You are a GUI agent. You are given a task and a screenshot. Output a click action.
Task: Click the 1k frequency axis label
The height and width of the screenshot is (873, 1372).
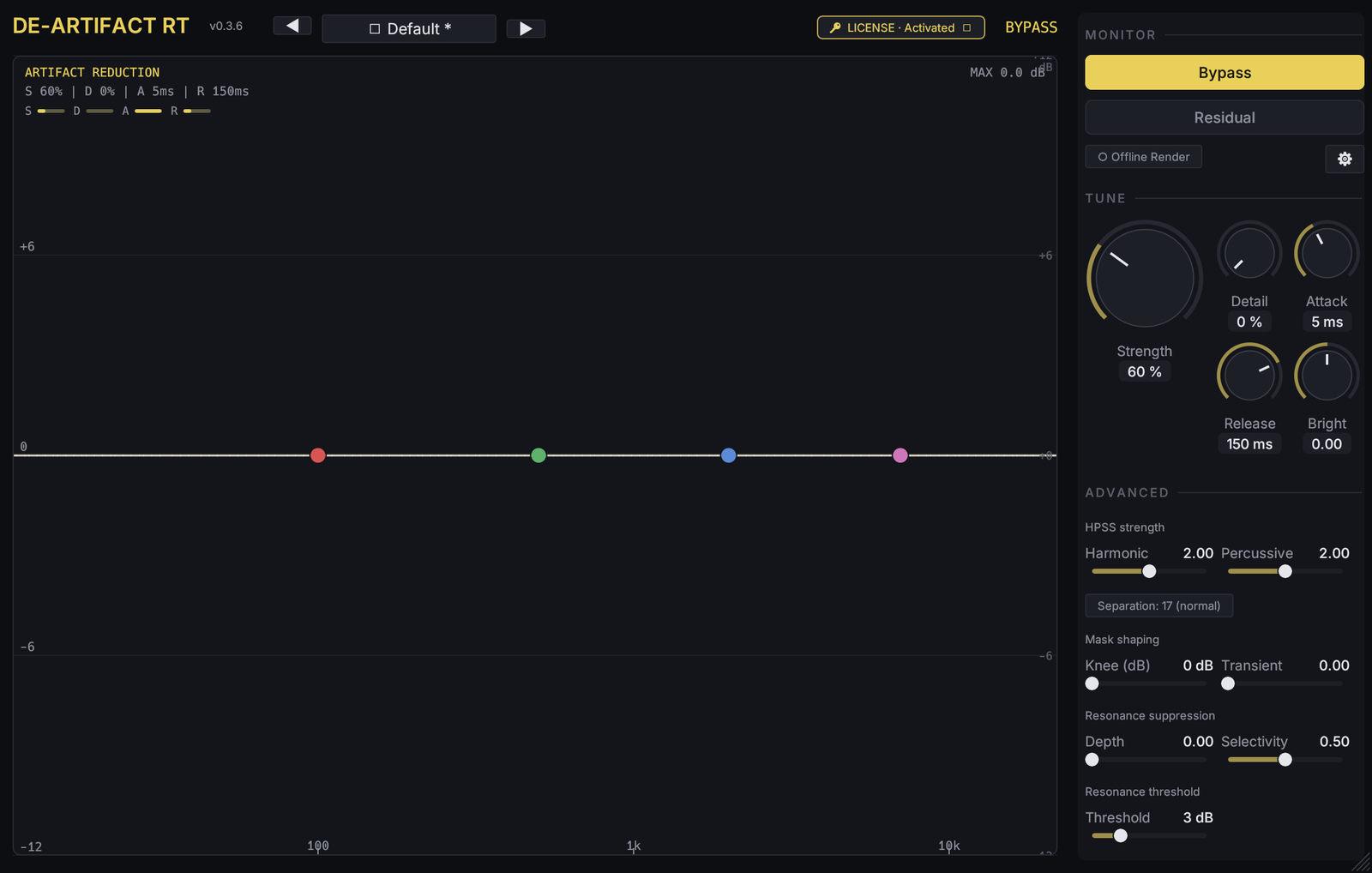click(x=634, y=846)
